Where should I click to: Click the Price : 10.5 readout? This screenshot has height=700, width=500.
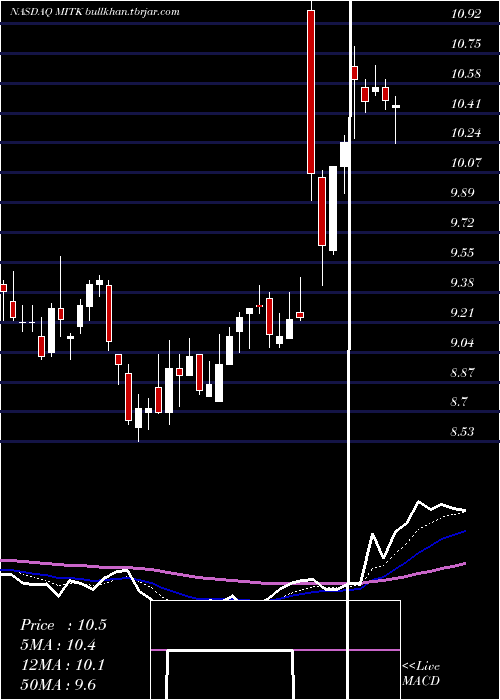pos(63,625)
